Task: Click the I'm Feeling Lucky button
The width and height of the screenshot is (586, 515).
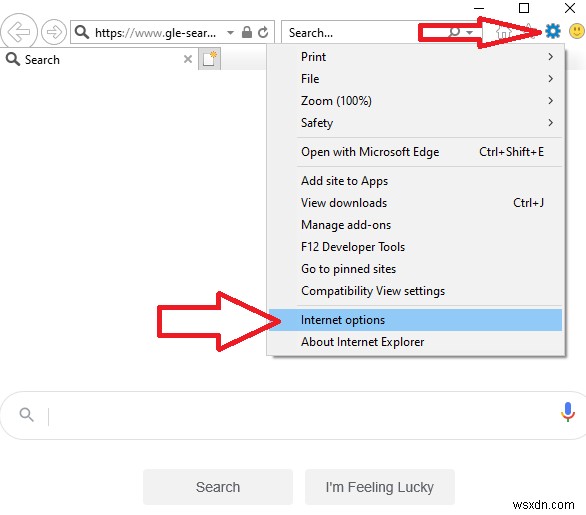Action: pos(380,487)
